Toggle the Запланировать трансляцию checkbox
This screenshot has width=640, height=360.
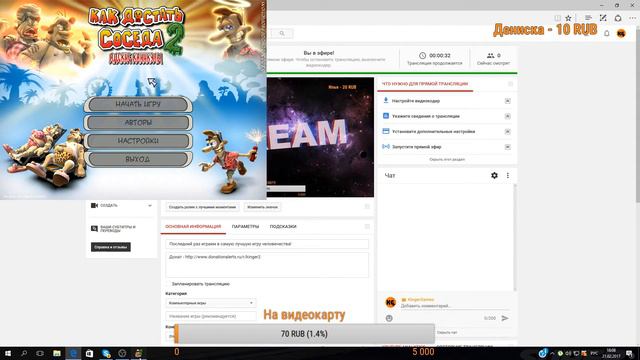coord(168,284)
